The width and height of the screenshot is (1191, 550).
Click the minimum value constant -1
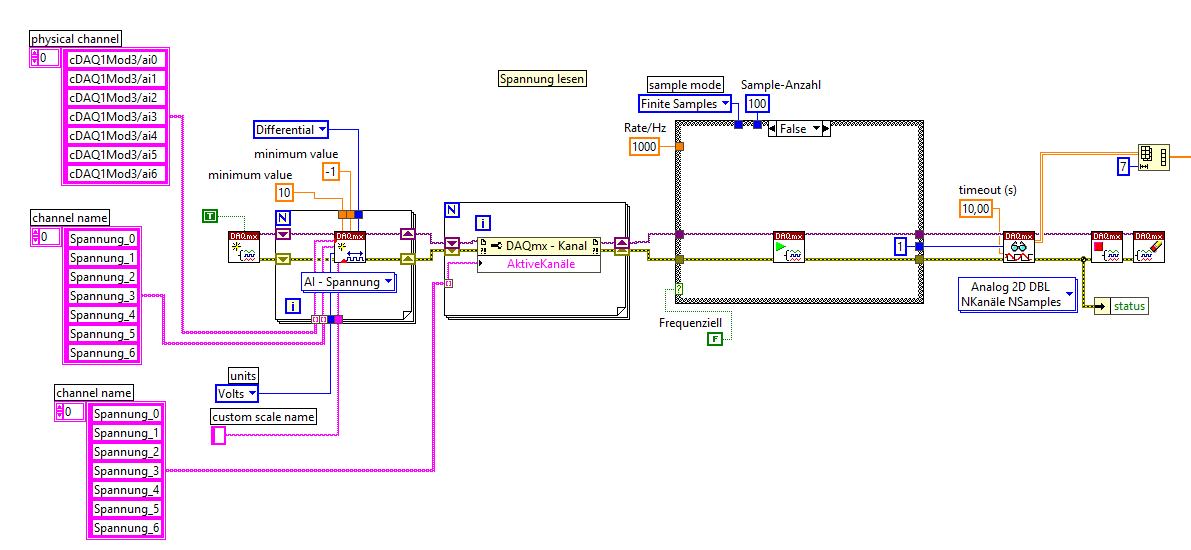click(x=330, y=172)
